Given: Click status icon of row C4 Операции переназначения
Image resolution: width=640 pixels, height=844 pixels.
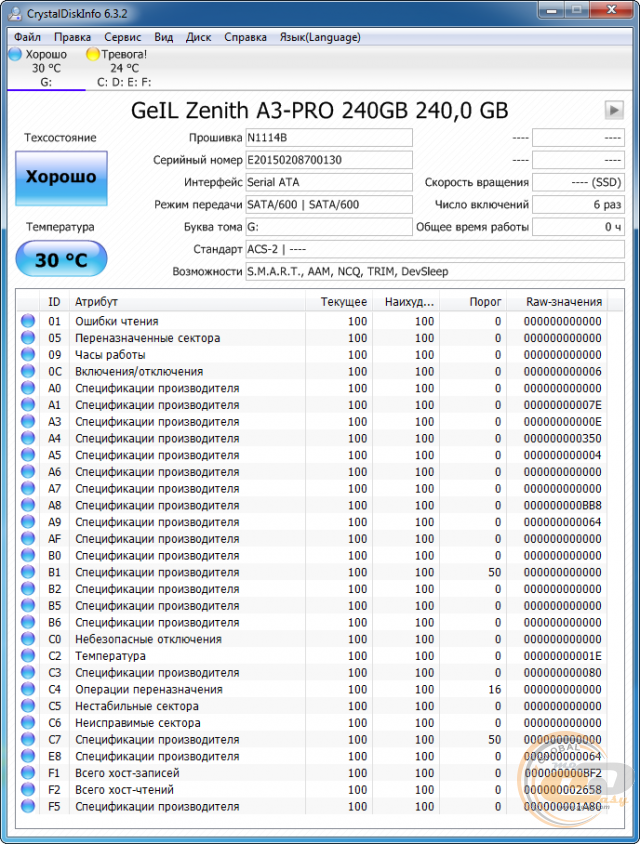Looking at the screenshot, I should click(x=28, y=689).
